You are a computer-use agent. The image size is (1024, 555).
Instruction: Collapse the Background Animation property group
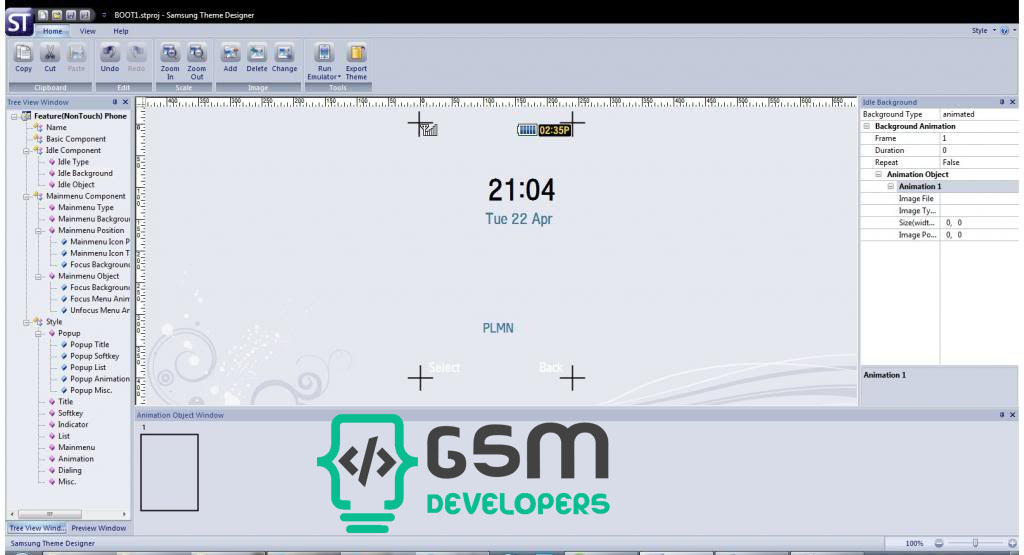tap(866, 126)
